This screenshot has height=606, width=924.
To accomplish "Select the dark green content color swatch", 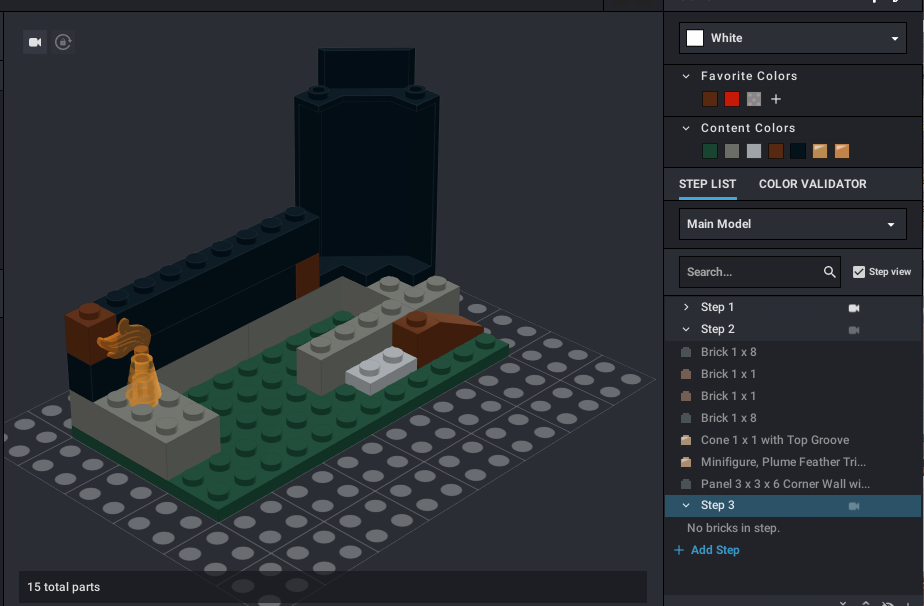I will coord(710,151).
